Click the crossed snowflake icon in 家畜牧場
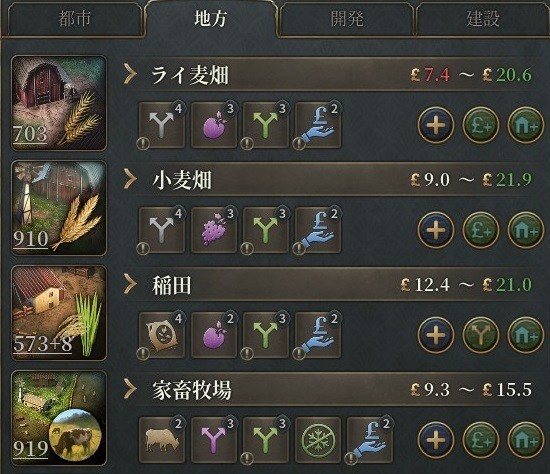 click(x=318, y=440)
